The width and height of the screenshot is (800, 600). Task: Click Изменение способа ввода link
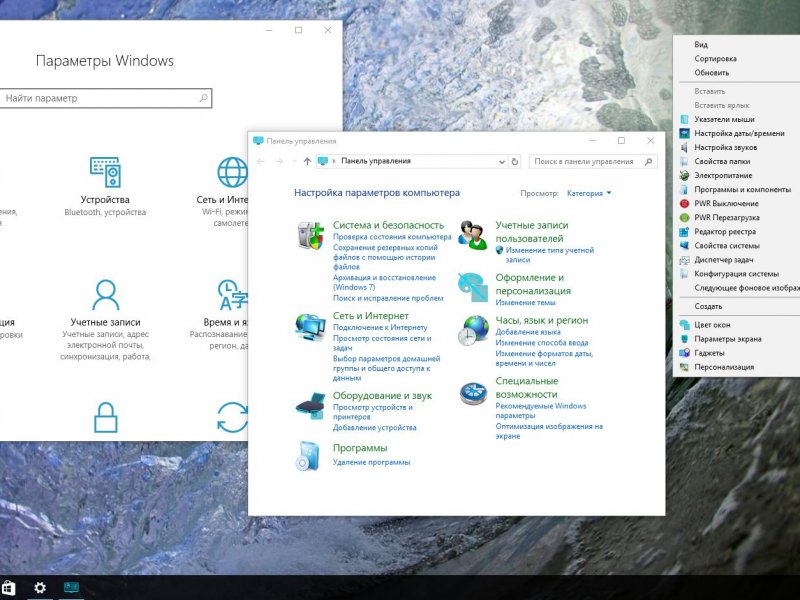(x=541, y=343)
